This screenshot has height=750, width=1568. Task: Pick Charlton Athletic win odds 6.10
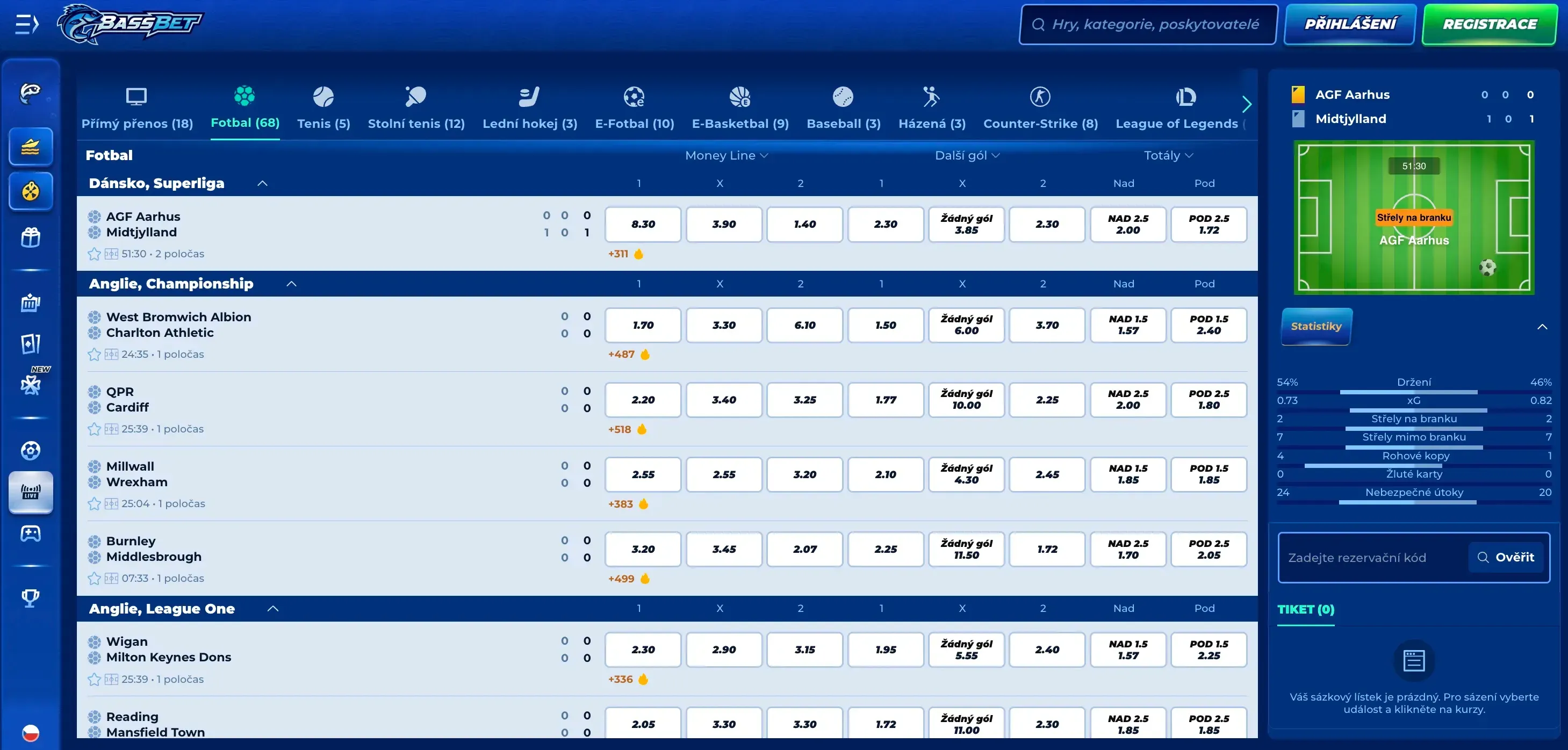(x=805, y=326)
